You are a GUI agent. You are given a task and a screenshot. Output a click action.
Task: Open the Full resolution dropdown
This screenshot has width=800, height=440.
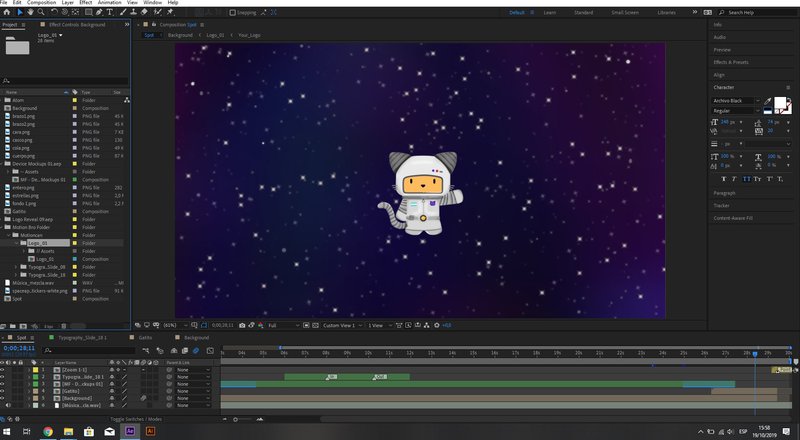pos(284,325)
